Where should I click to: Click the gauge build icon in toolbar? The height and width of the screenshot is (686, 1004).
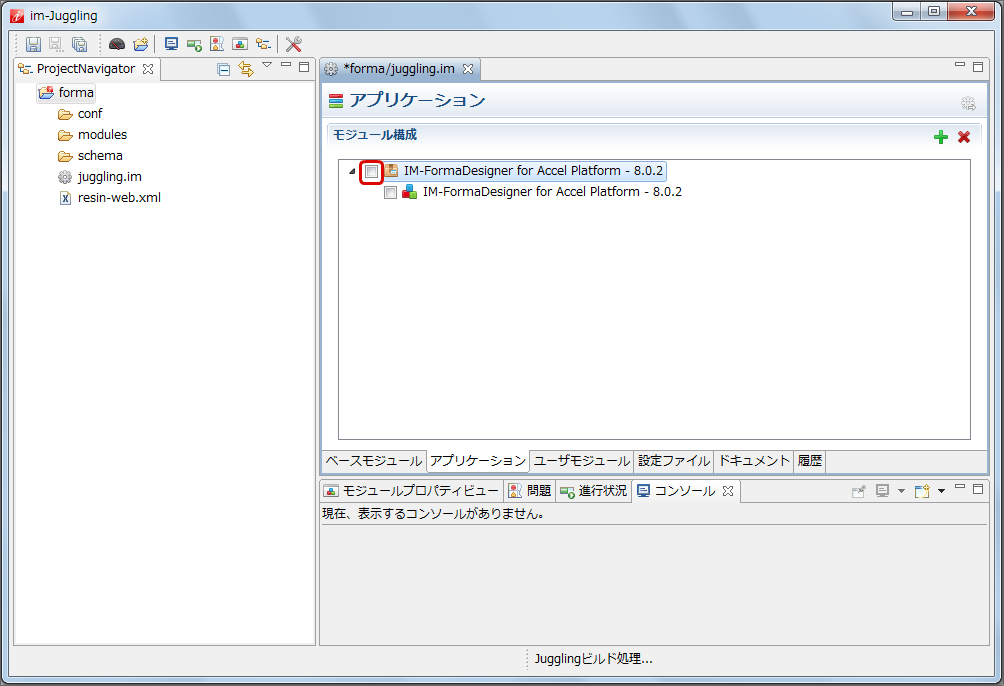(x=117, y=44)
